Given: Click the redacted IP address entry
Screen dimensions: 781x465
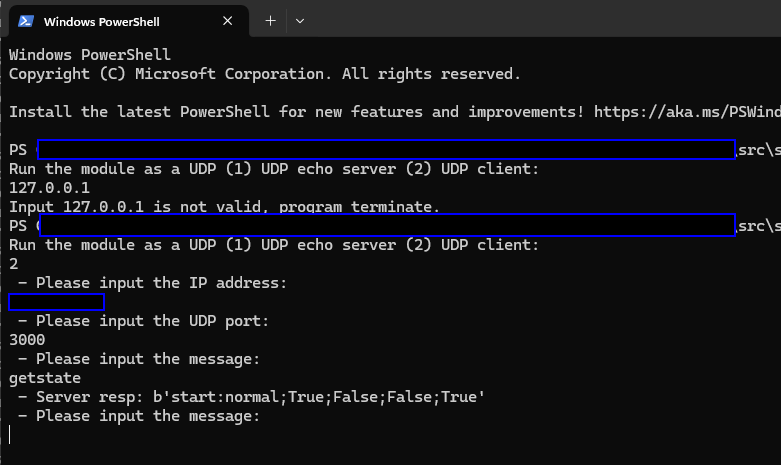Looking at the screenshot, I should point(56,302).
